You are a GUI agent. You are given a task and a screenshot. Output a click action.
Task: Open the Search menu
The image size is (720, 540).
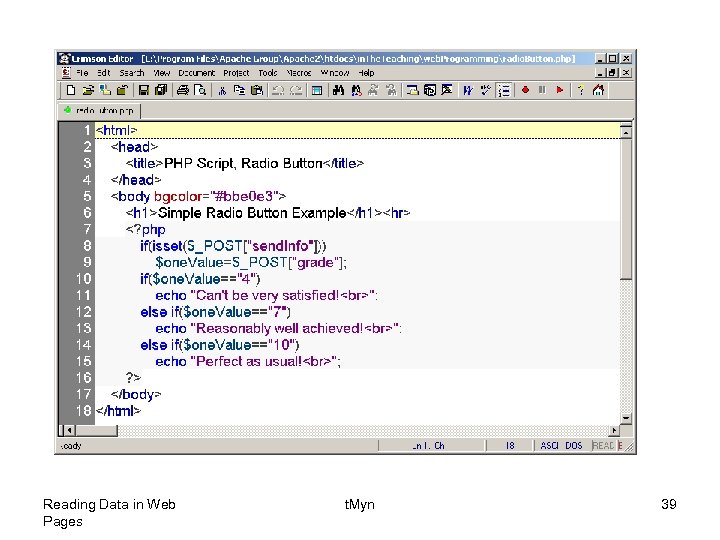tap(132, 73)
